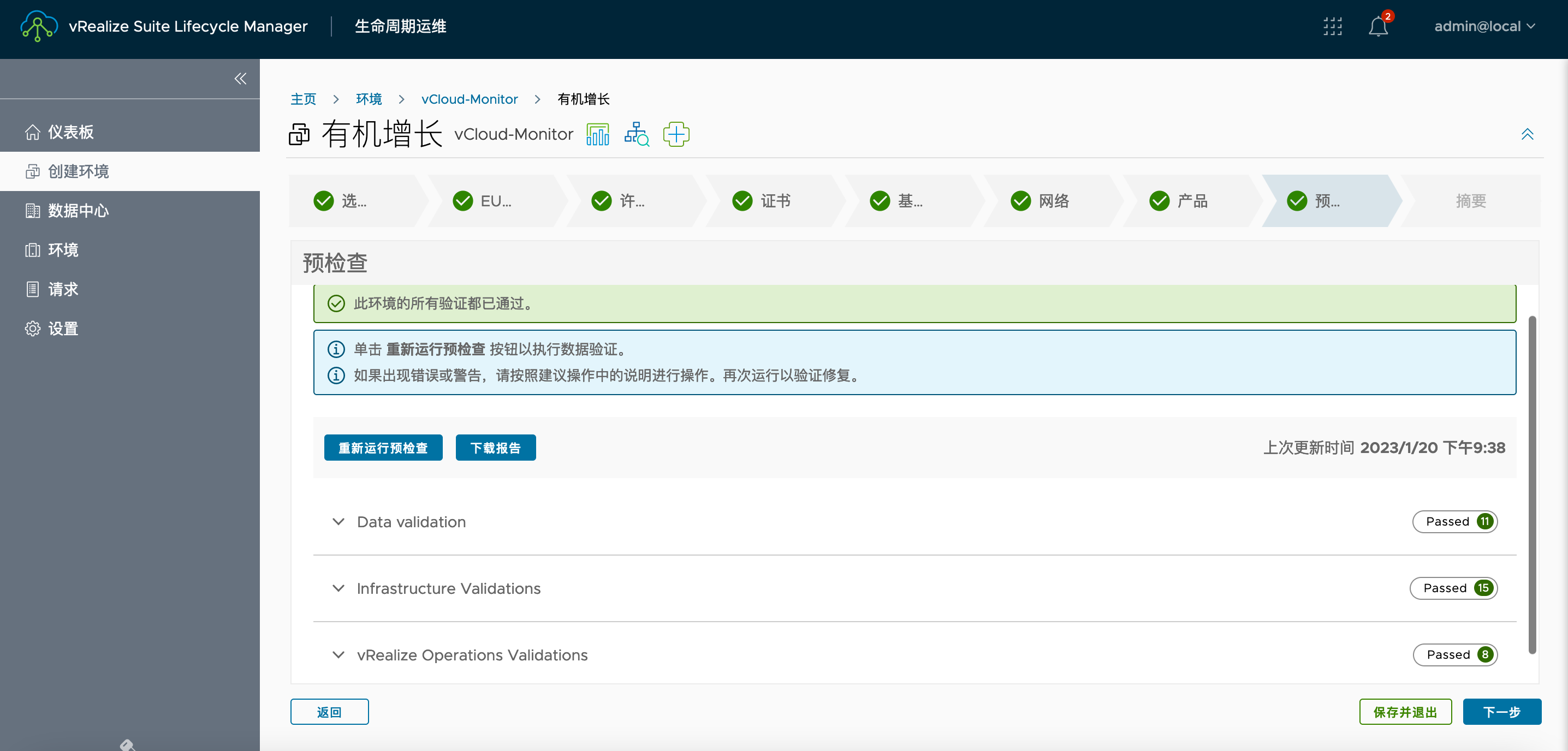
Task: Click the 有机增长 environment icon in title
Action: pos(299,134)
